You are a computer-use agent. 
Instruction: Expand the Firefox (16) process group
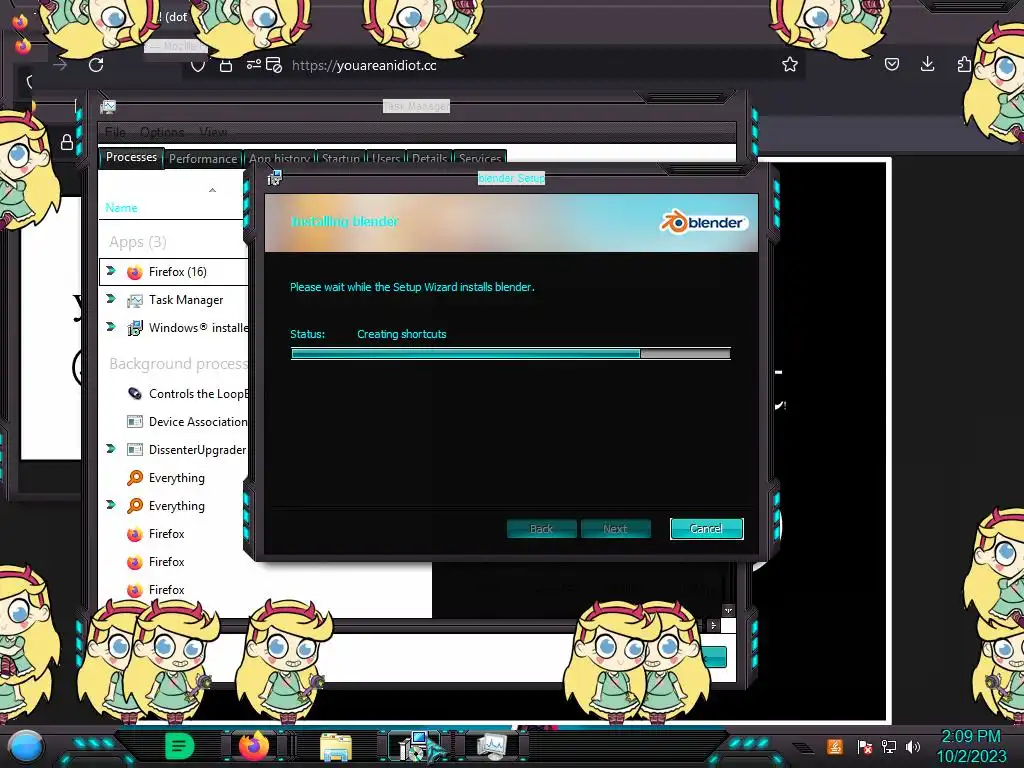[110, 270]
